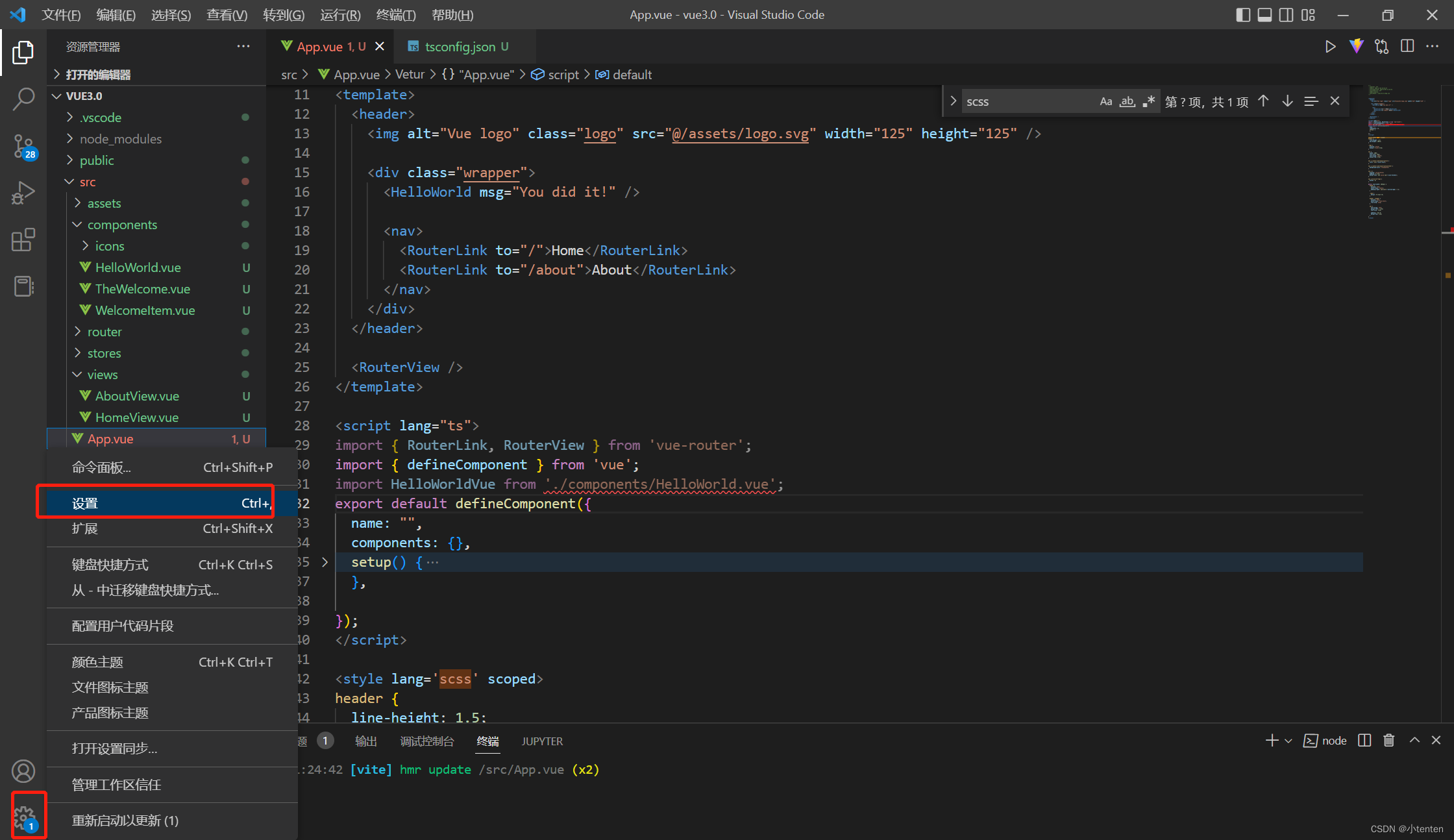The image size is (1454, 840).
Task: Choose 颜色主题 menu entry
Action: (x=172, y=662)
